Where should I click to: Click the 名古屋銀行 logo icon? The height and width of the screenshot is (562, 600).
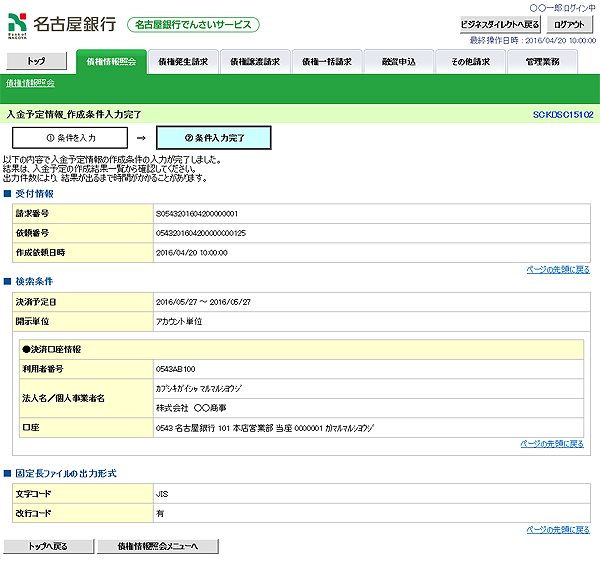pyautogui.click(x=17, y=26)
